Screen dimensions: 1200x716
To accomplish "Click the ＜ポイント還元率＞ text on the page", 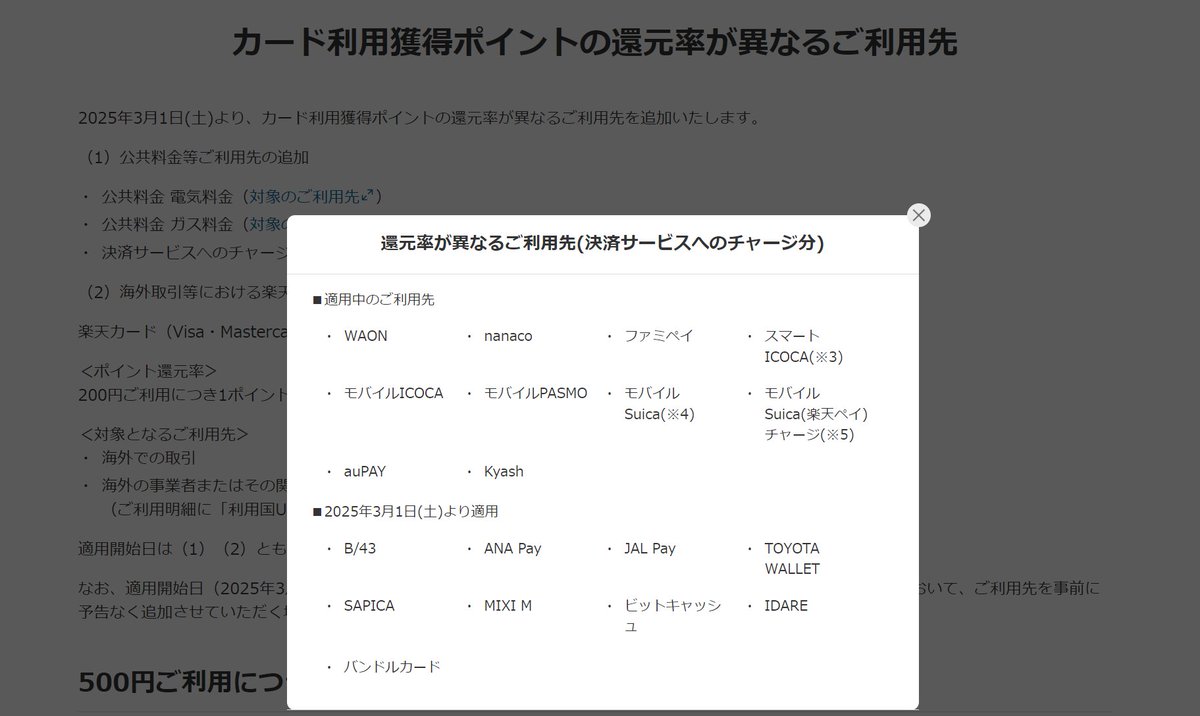I will 147,371.
